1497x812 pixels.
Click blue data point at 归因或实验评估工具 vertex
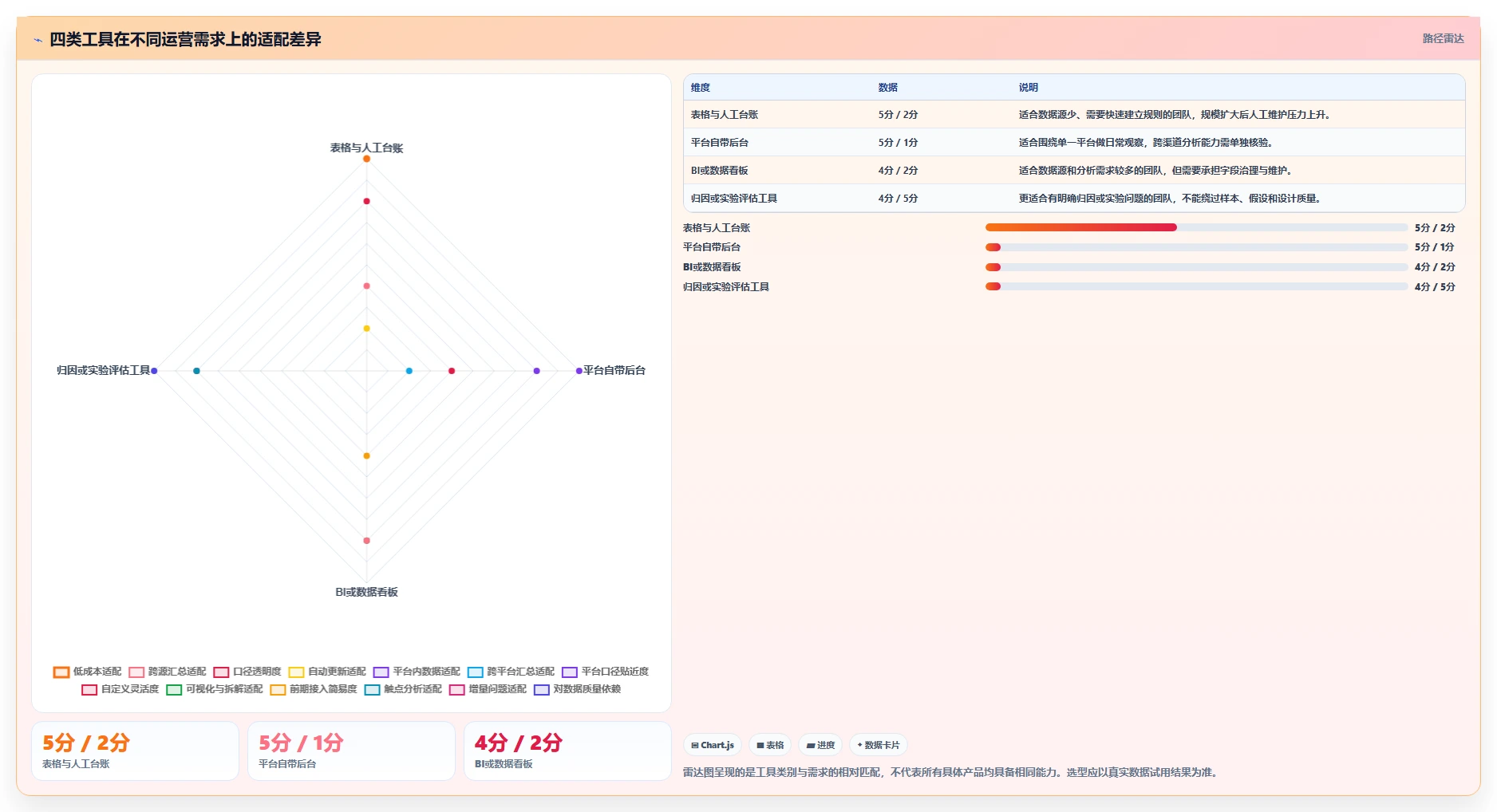[154, 371]
